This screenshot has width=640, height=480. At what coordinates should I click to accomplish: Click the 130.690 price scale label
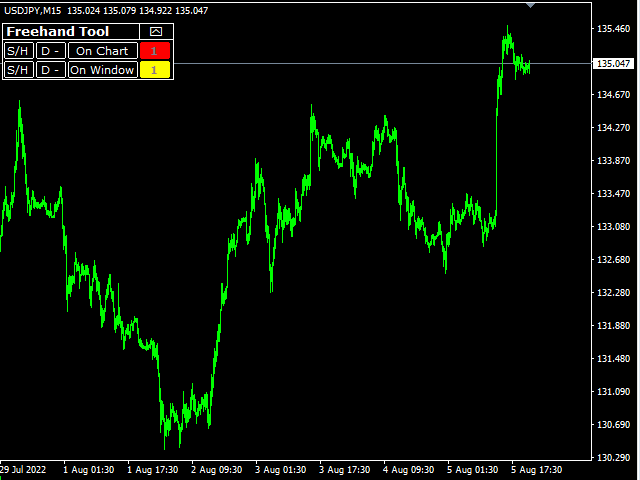click(x=613, y=425)
